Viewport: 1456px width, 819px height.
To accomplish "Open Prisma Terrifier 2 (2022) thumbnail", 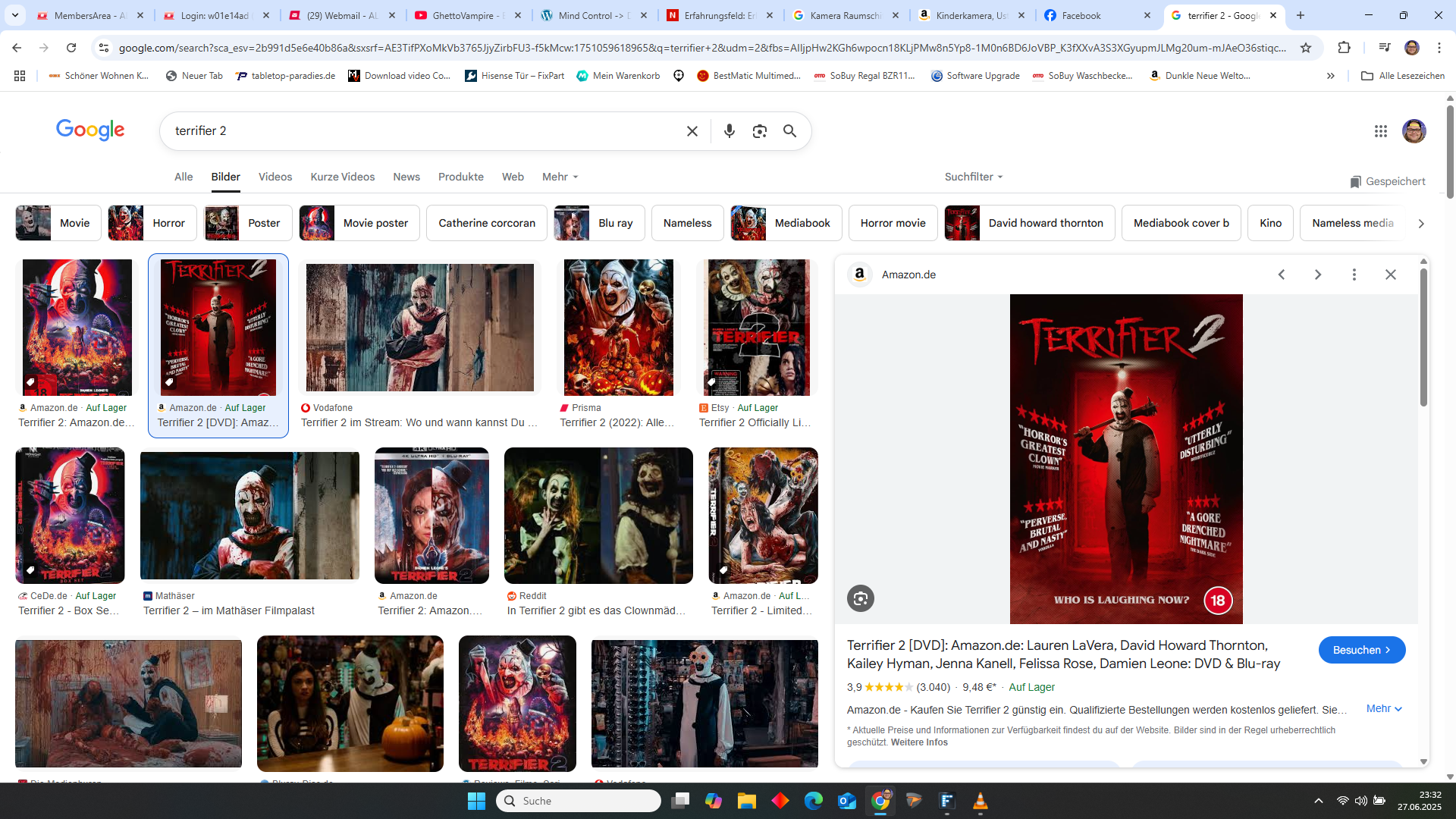I will click(618, 328).
